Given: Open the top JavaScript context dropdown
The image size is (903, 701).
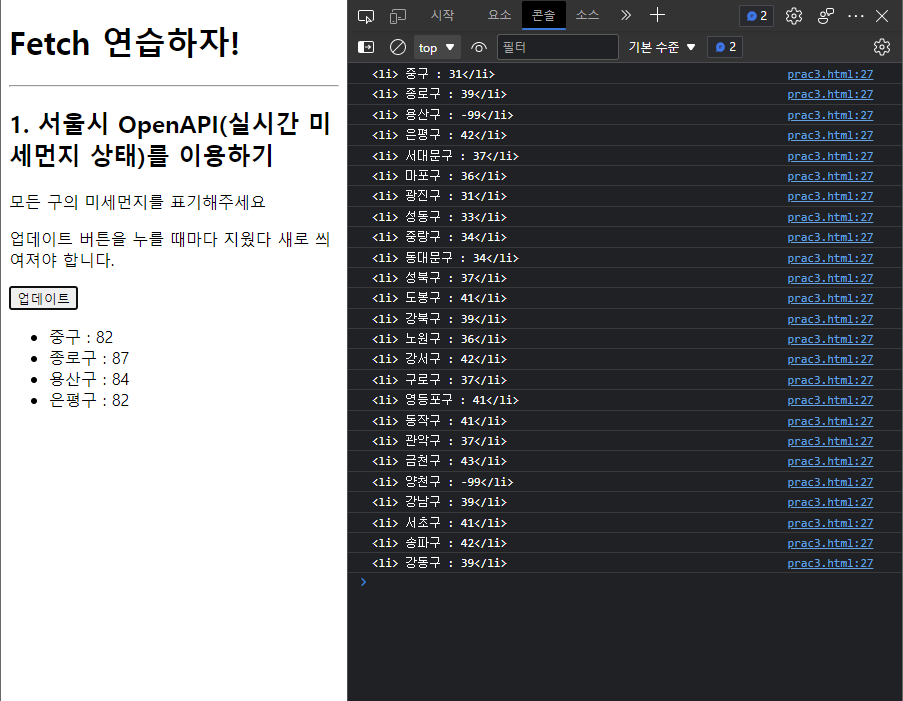Looking at the screenshot, I should pos(437,47).
